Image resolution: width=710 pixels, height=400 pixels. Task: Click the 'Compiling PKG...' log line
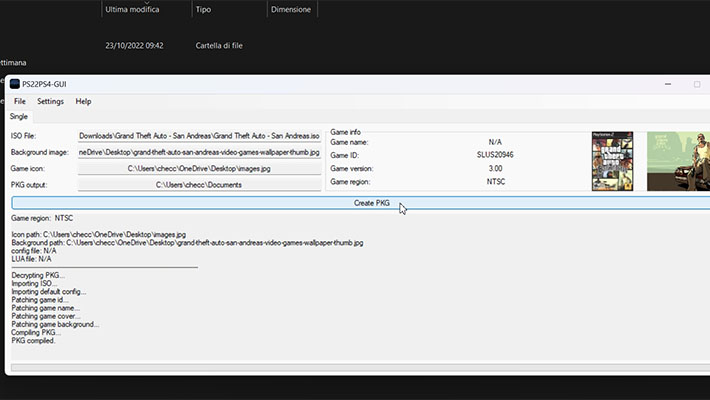point(36,333)
